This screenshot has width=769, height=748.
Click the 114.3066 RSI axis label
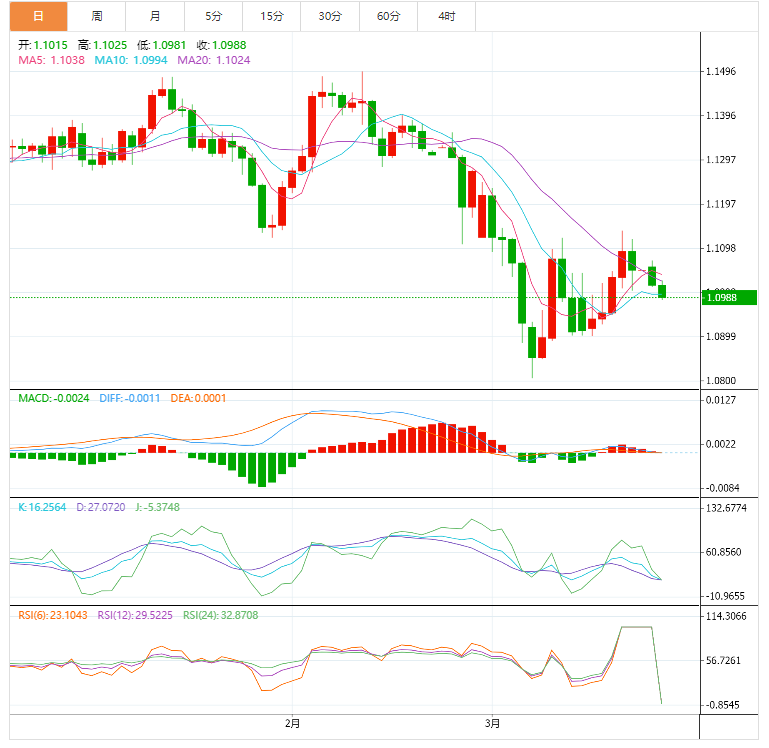(x=726, y=617)
